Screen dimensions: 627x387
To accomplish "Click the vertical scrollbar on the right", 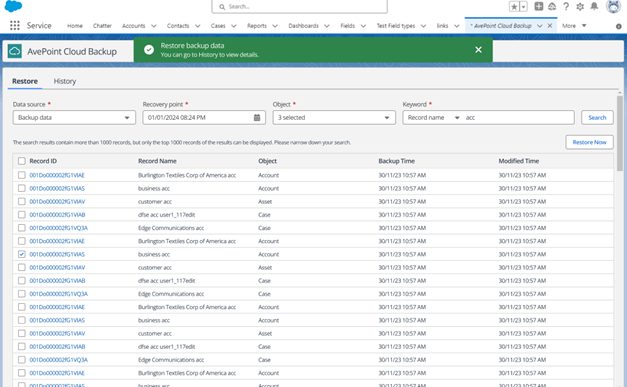I will tap(619, 133).
